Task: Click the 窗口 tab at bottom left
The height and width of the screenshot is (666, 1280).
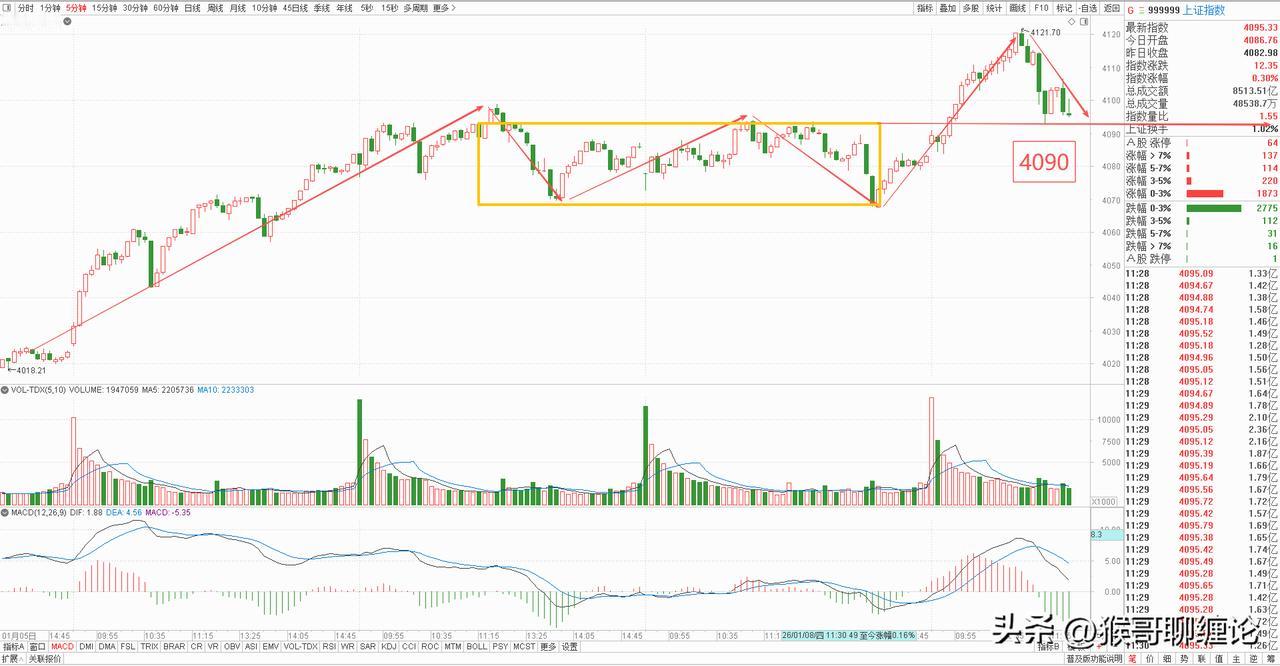Action: pos(37,647)
